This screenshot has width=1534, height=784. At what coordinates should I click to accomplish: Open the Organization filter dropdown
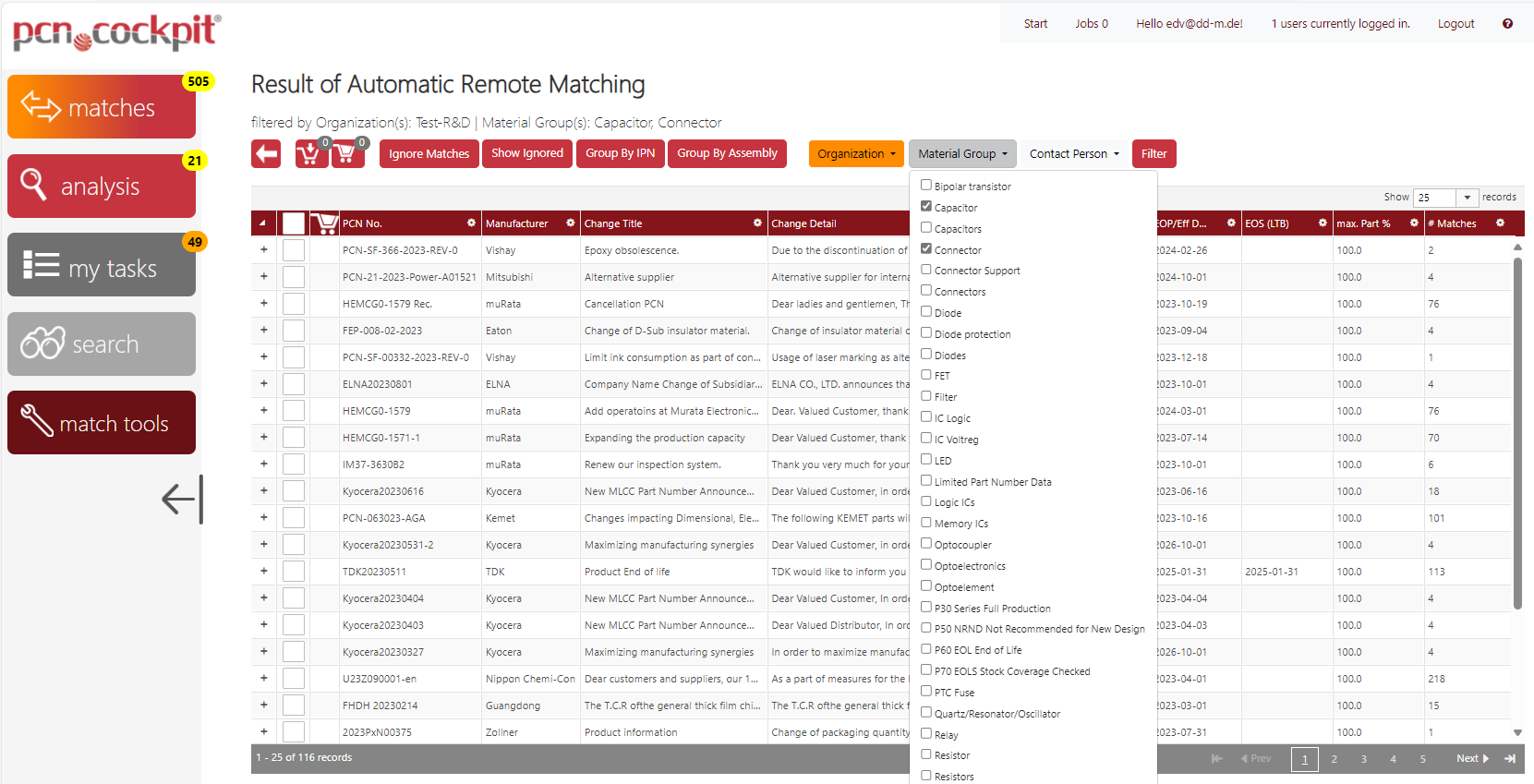[x=856, y=153]
